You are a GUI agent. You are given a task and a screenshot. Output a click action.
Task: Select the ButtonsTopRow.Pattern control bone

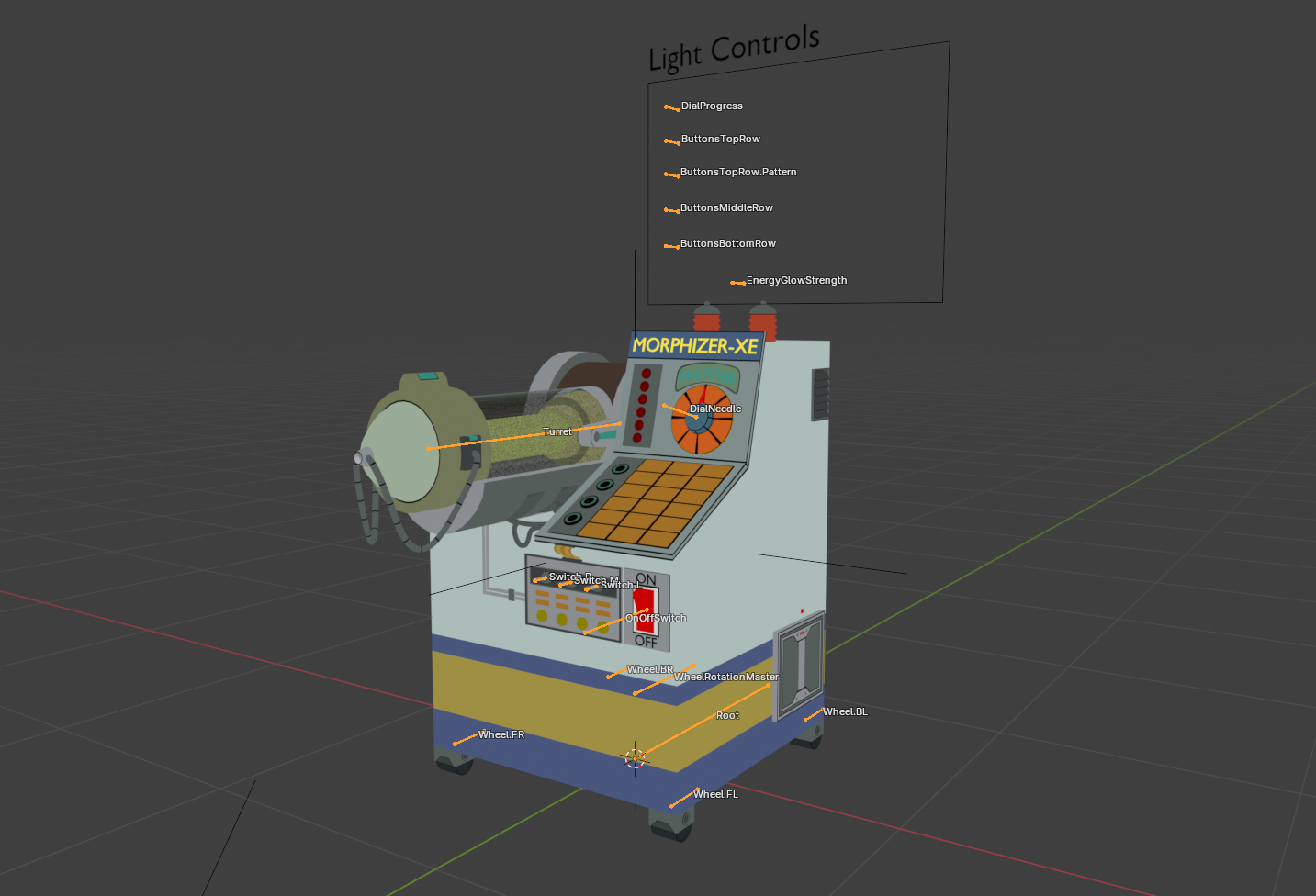coord(672,174)
